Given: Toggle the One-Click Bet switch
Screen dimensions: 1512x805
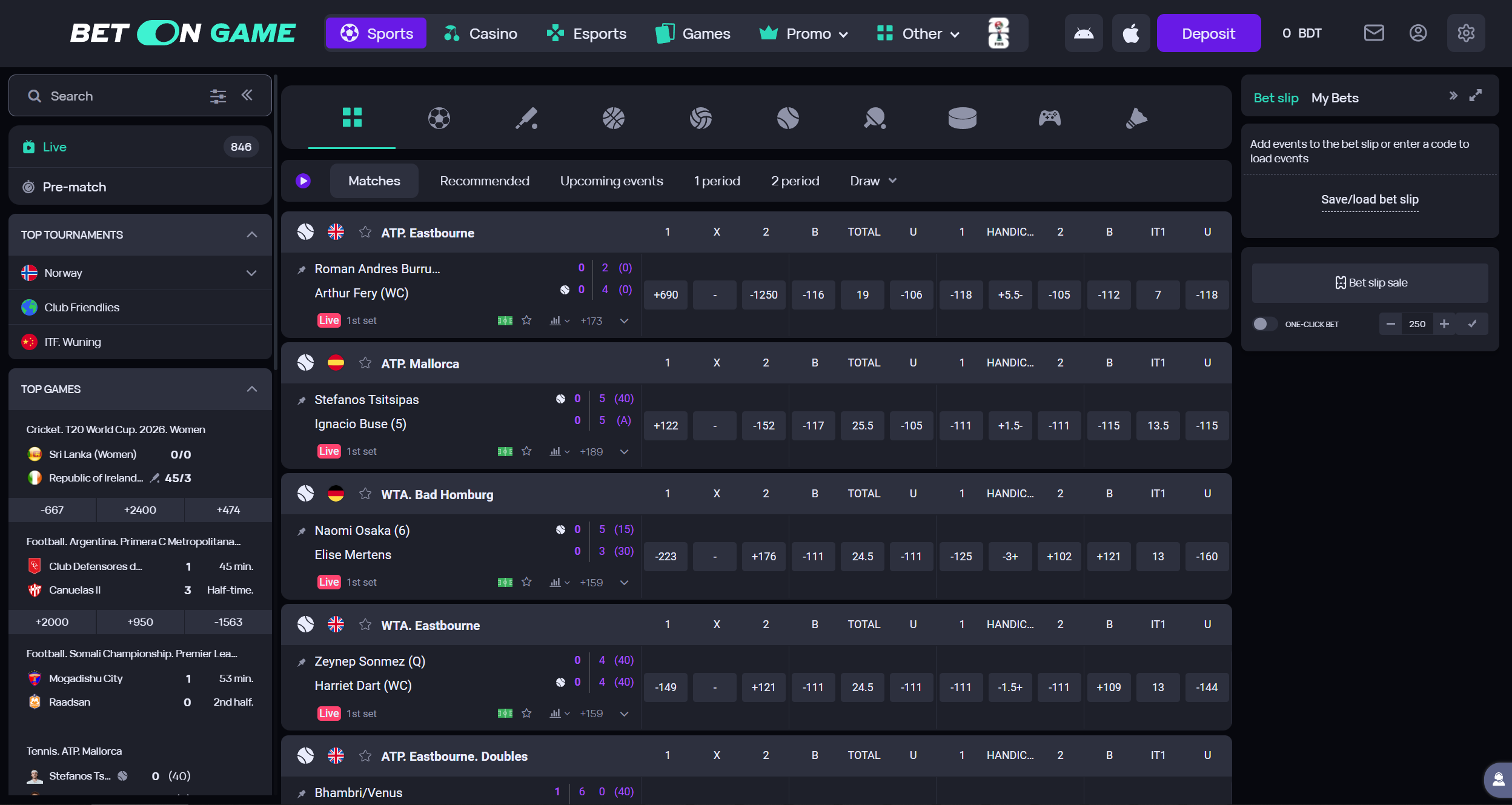Looking at the screenshot, I should pos(1264,324).
